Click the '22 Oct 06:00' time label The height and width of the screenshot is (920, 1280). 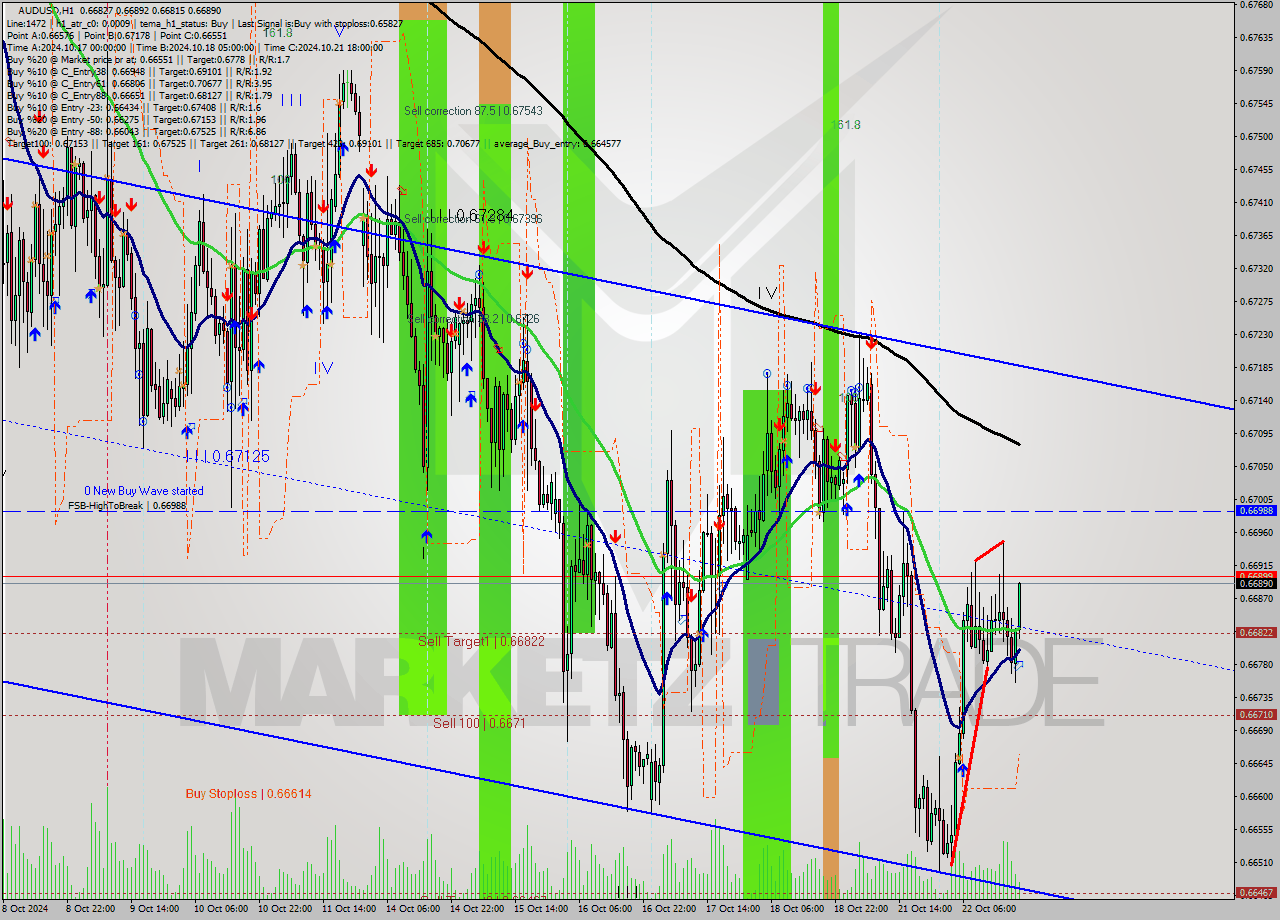point(989,910)
